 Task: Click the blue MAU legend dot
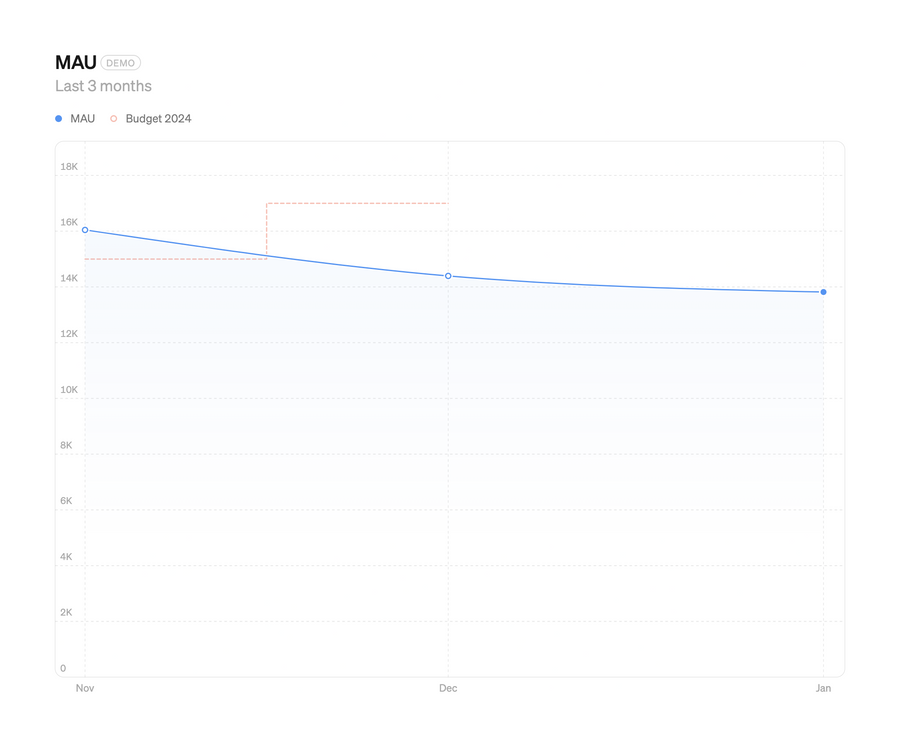[59, 118]
